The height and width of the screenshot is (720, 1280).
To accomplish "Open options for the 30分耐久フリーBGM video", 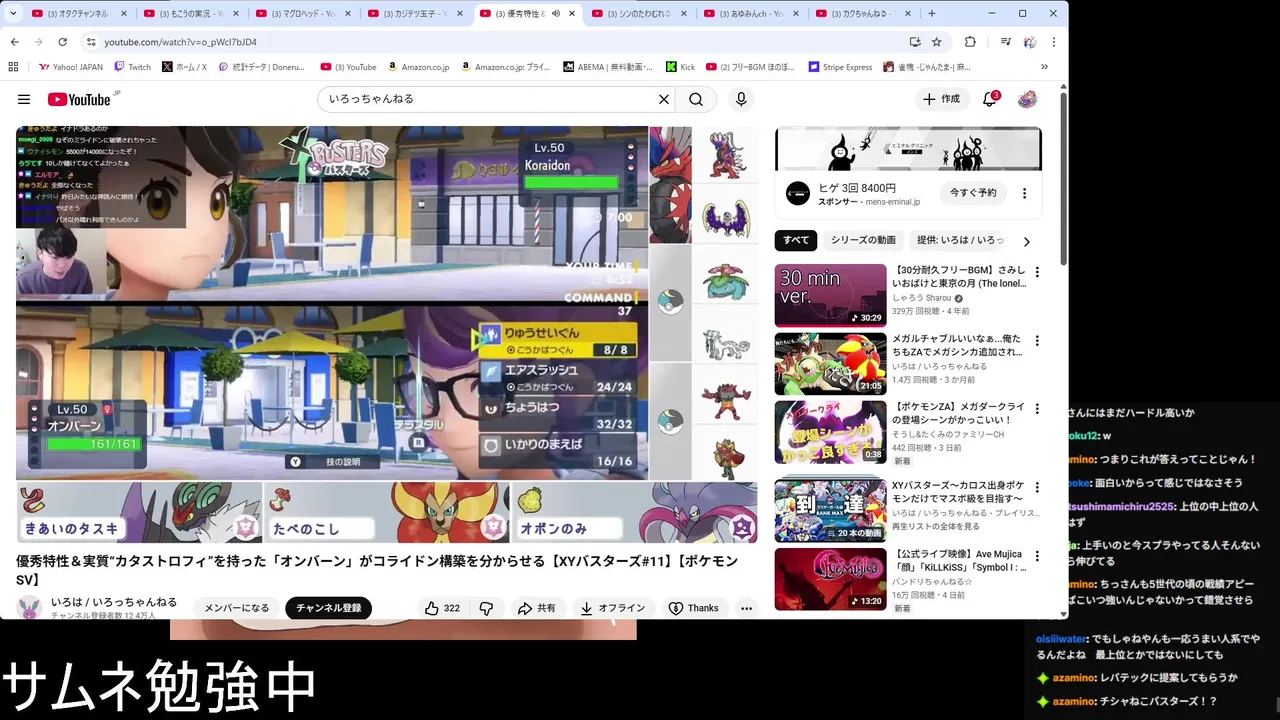I will (x=1037, y=272).
